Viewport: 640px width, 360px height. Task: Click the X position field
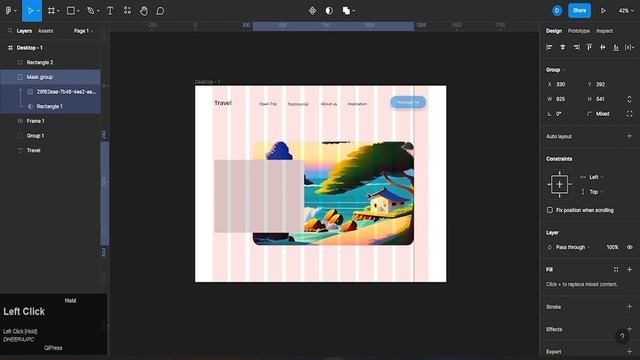coord(564,84)
